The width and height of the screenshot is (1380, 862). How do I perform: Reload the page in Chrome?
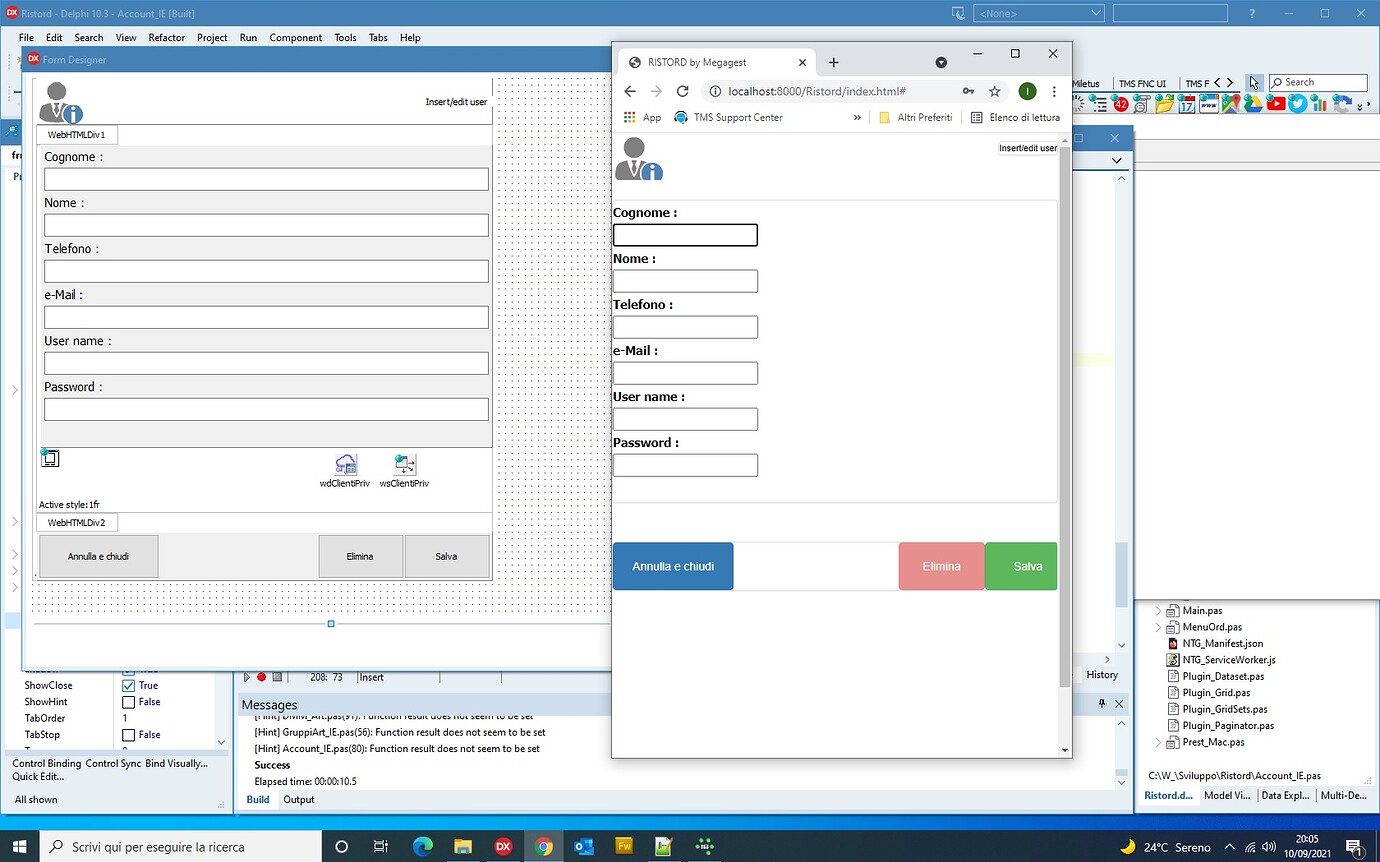coord(682,91)
